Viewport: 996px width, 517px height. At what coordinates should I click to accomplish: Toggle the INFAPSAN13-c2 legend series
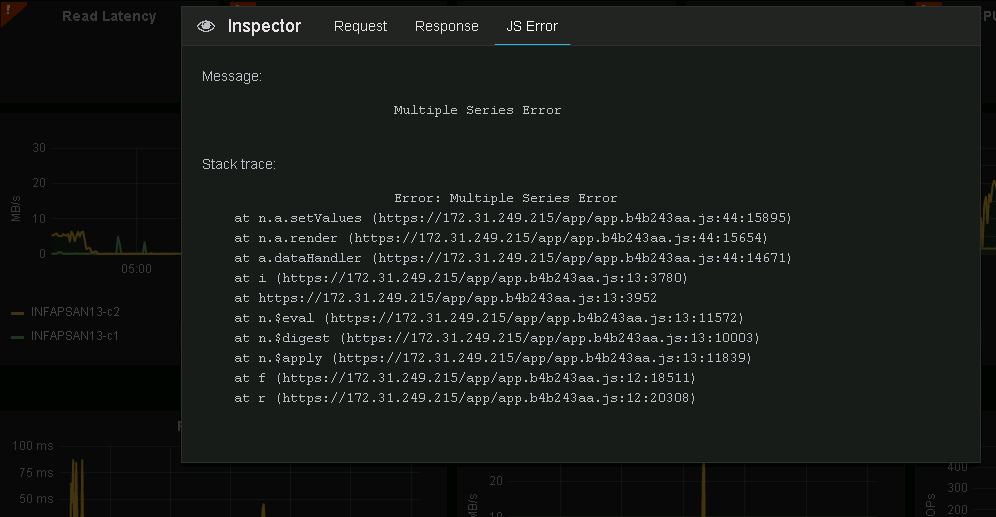[x=75, y=312]
